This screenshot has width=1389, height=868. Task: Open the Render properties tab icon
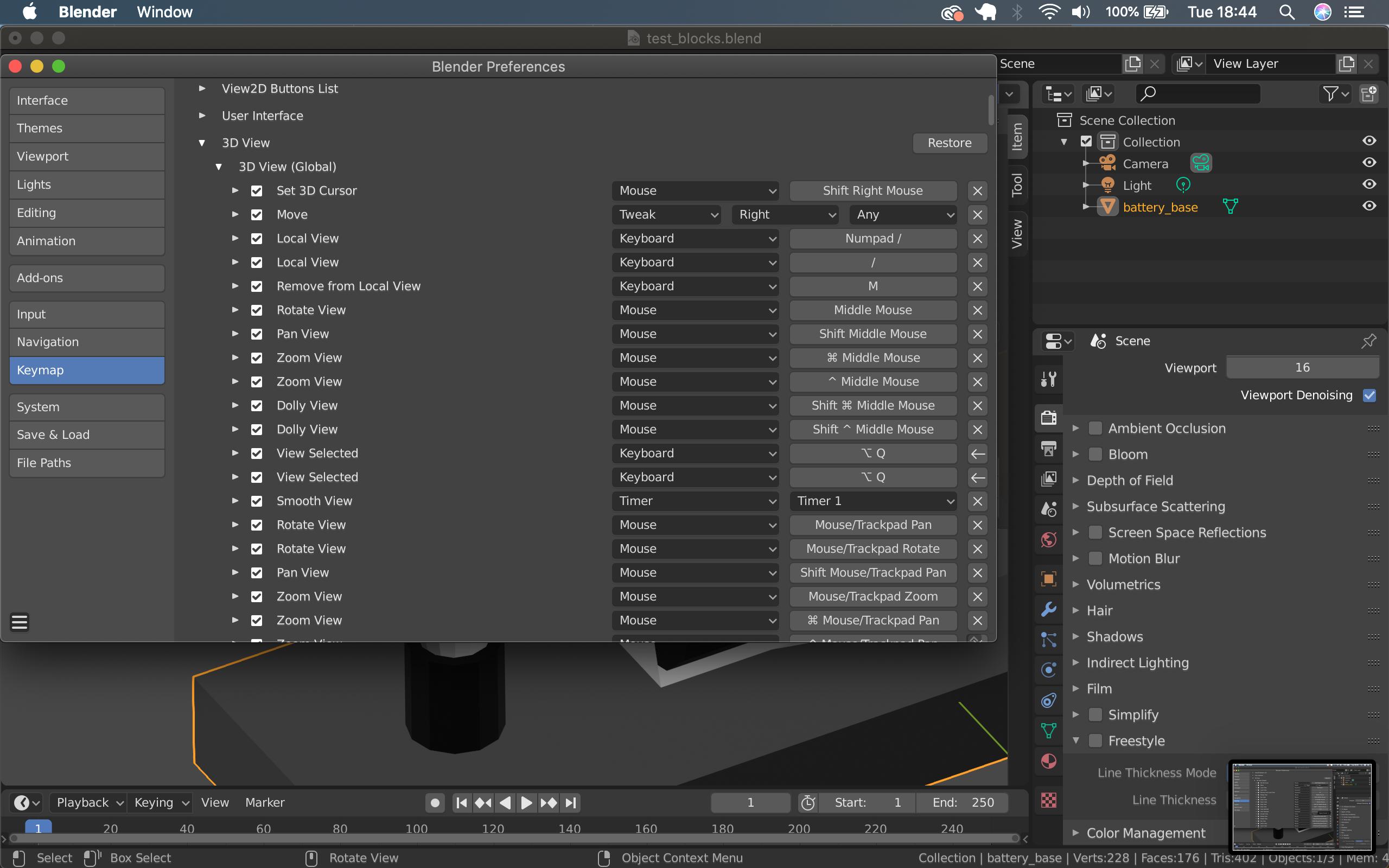pos(1049,417)
